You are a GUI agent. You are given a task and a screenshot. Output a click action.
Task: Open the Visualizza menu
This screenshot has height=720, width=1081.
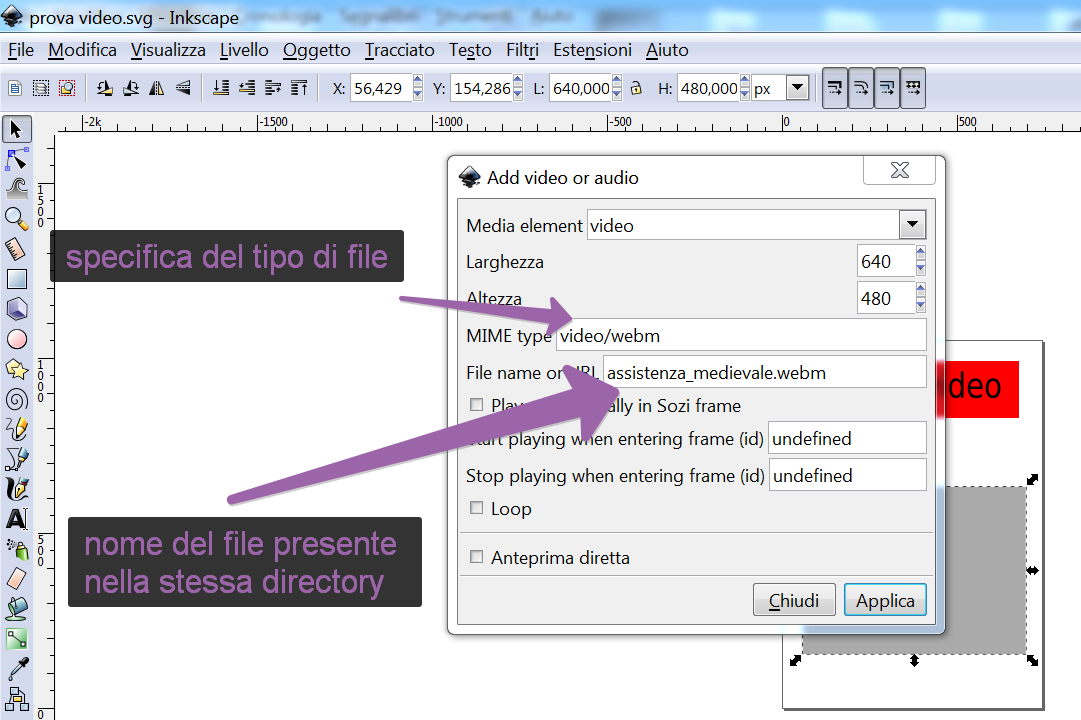click(x=168, y=50)
